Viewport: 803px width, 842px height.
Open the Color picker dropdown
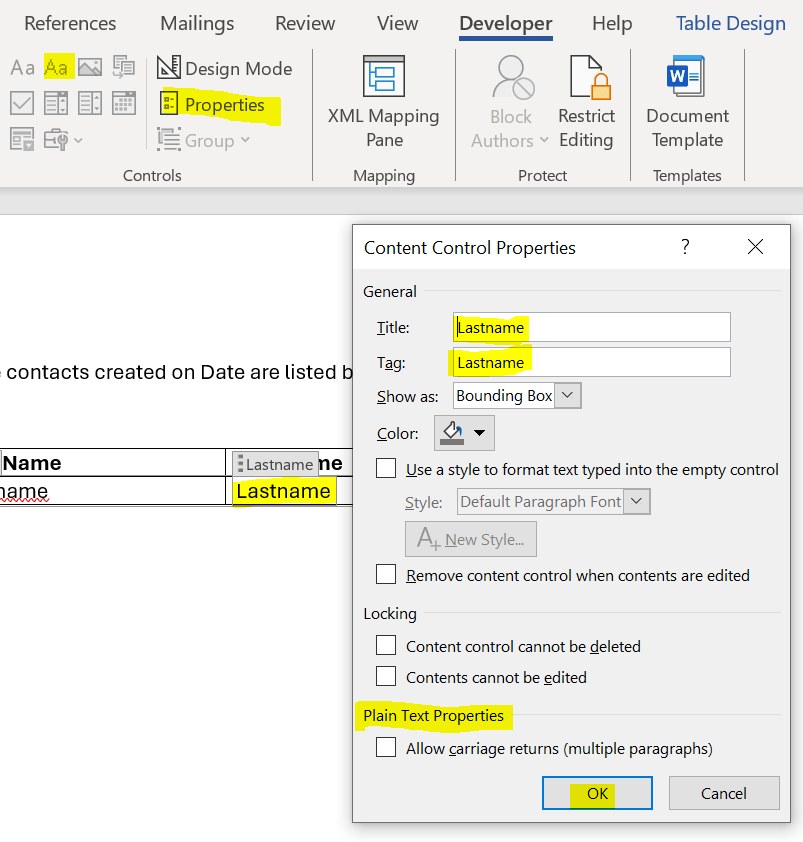pos(465,433)
